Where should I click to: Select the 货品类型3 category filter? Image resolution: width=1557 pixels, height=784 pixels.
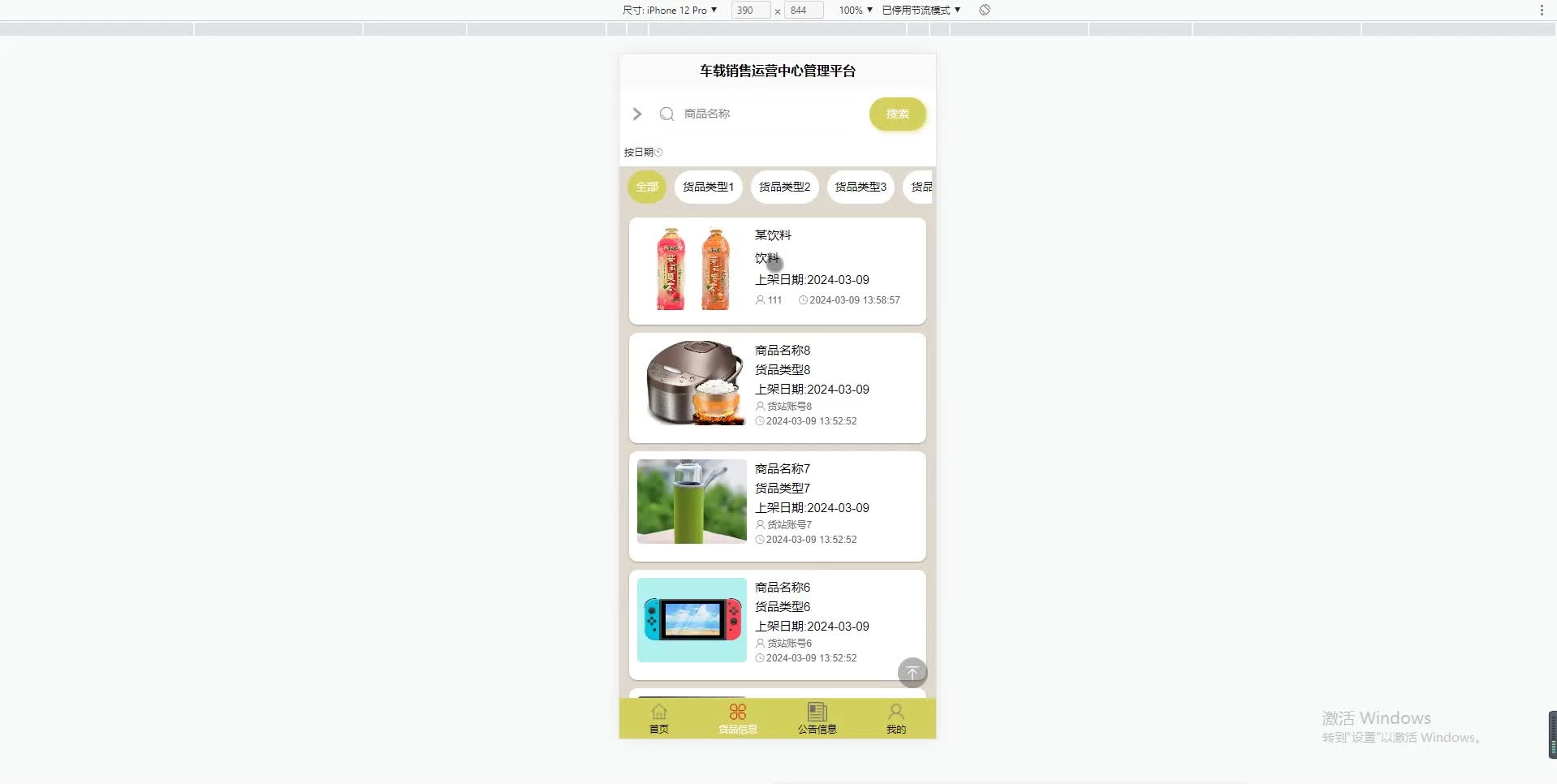point(860,187)
